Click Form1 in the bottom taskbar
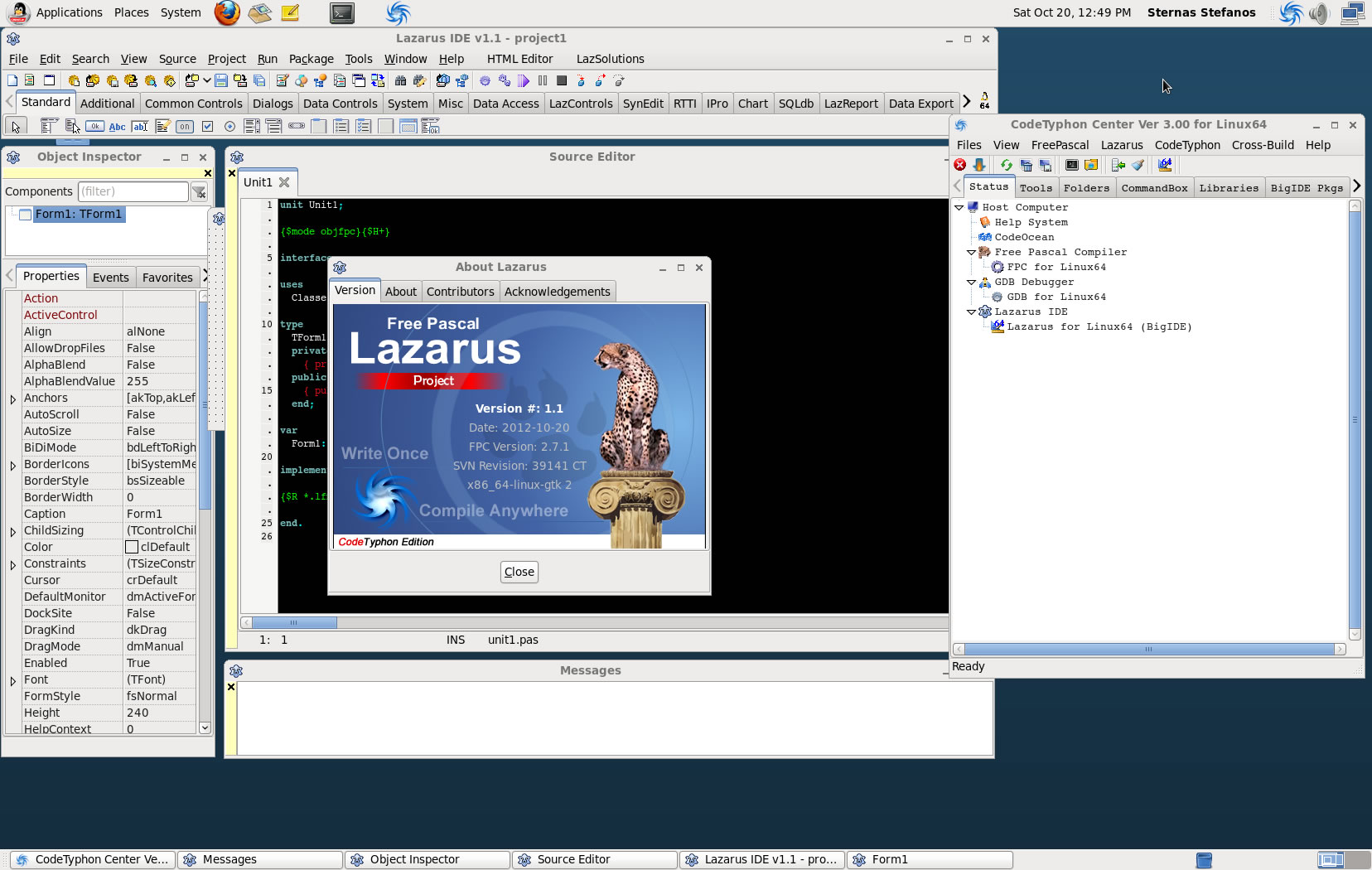Screen dimensions: 1372x870 click(930, 859)
